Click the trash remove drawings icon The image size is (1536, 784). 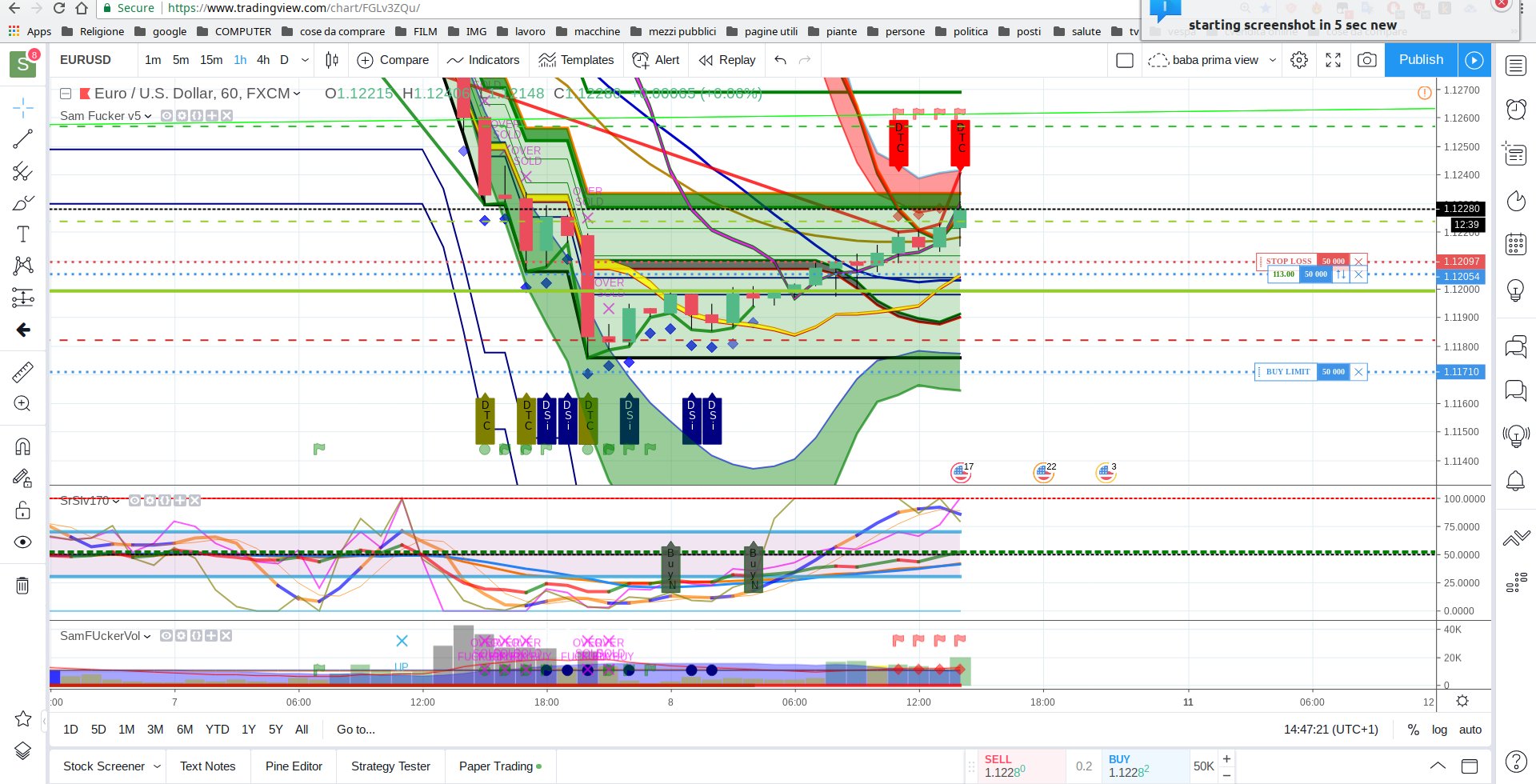click(22, 586)
